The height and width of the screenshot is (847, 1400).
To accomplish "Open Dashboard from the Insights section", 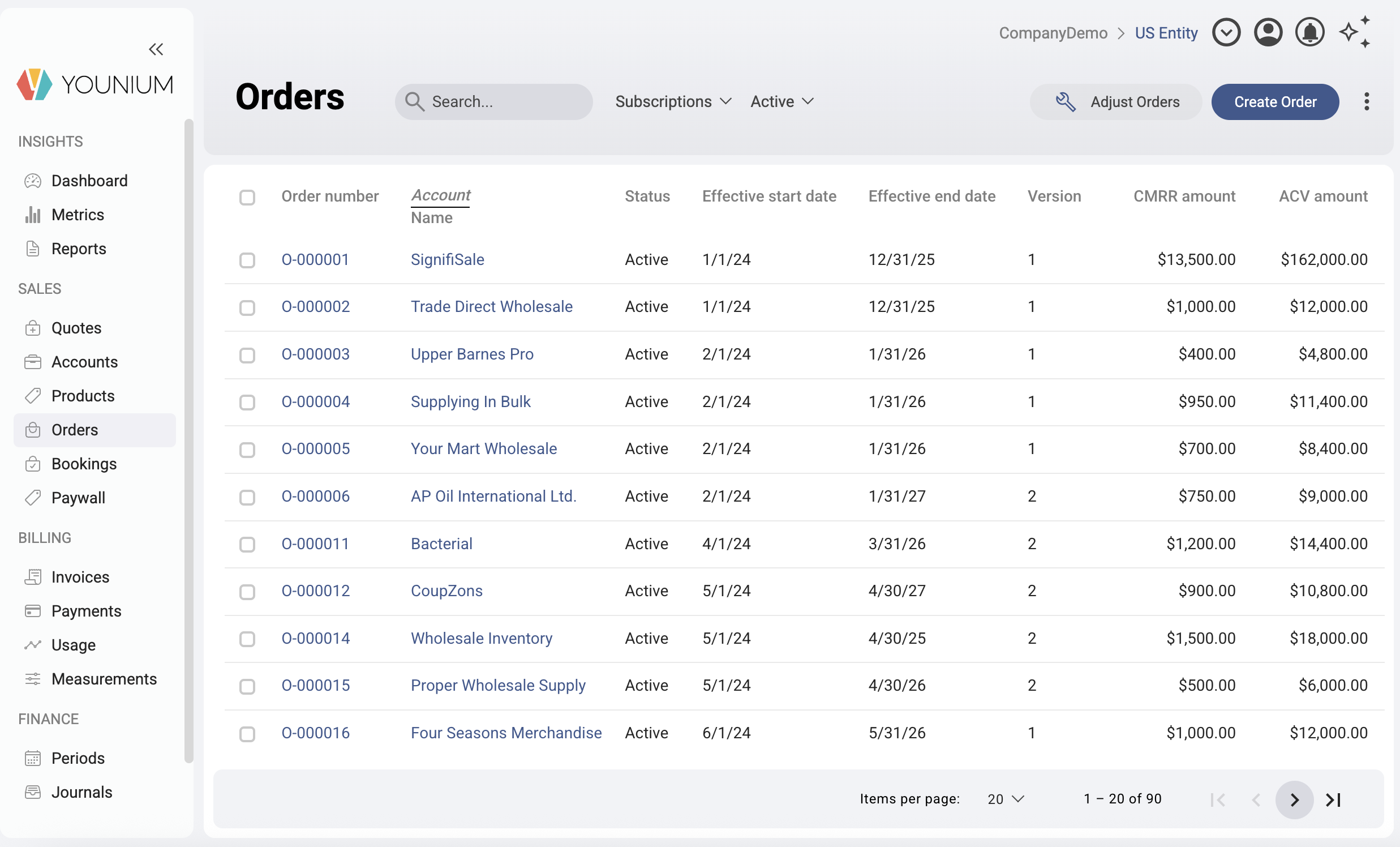I will click(89, 181).
